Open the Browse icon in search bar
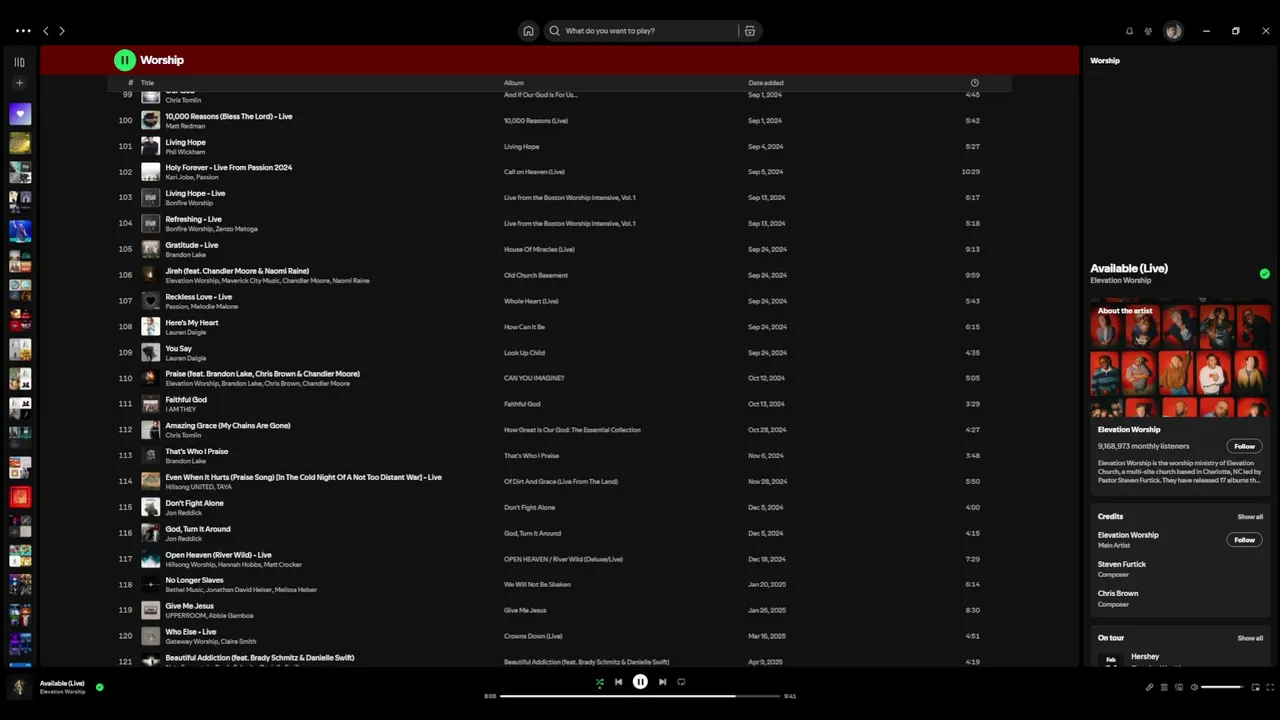Viewport: 1280px width, 720px height. pos(750,31)
